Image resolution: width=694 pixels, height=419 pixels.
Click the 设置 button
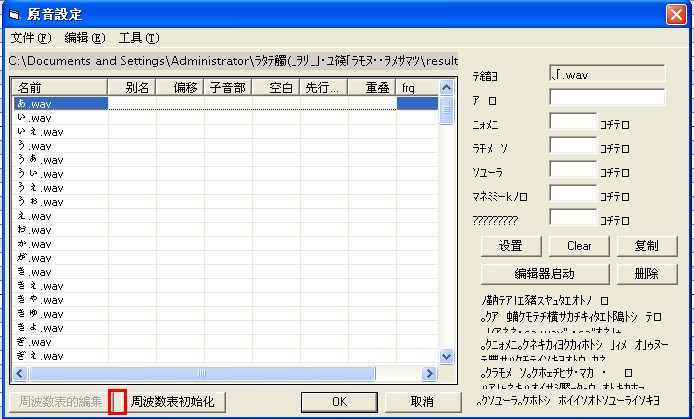click(x=511, y=246)
